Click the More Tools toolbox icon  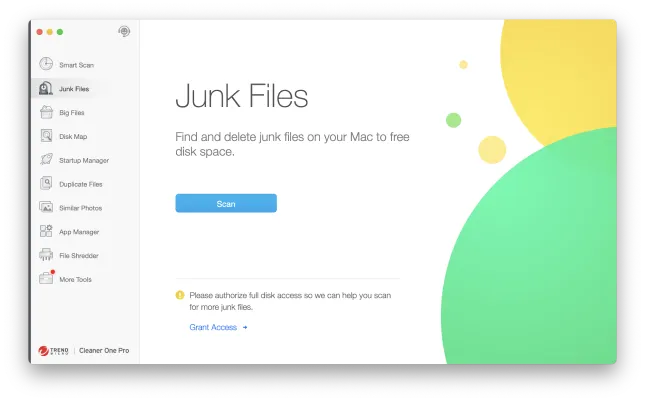(x=46, y=279)
